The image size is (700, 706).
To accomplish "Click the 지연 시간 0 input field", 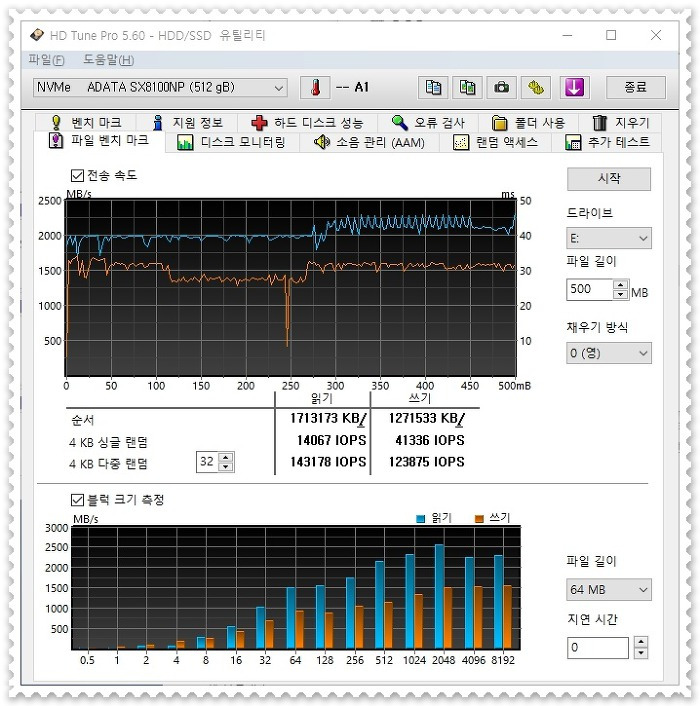I will click(597, 647).
